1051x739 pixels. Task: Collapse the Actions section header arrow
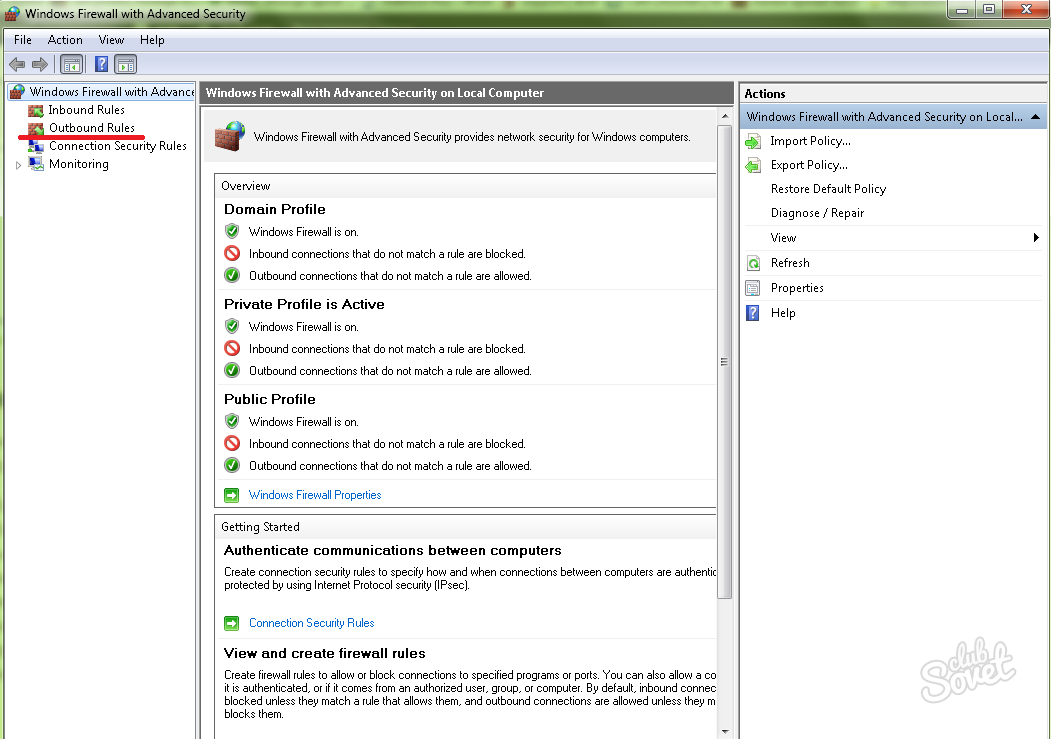coord(1035,117)
